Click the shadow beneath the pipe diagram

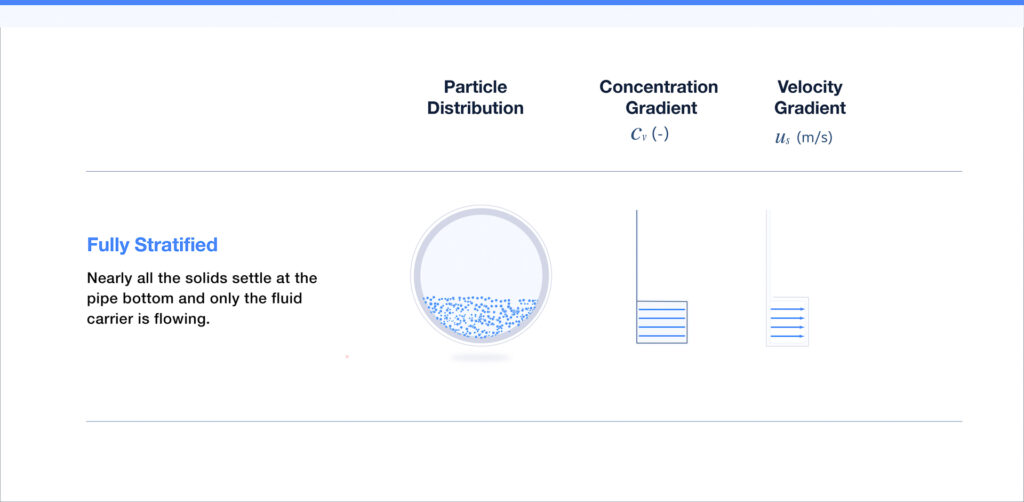(x=480, y=357)
